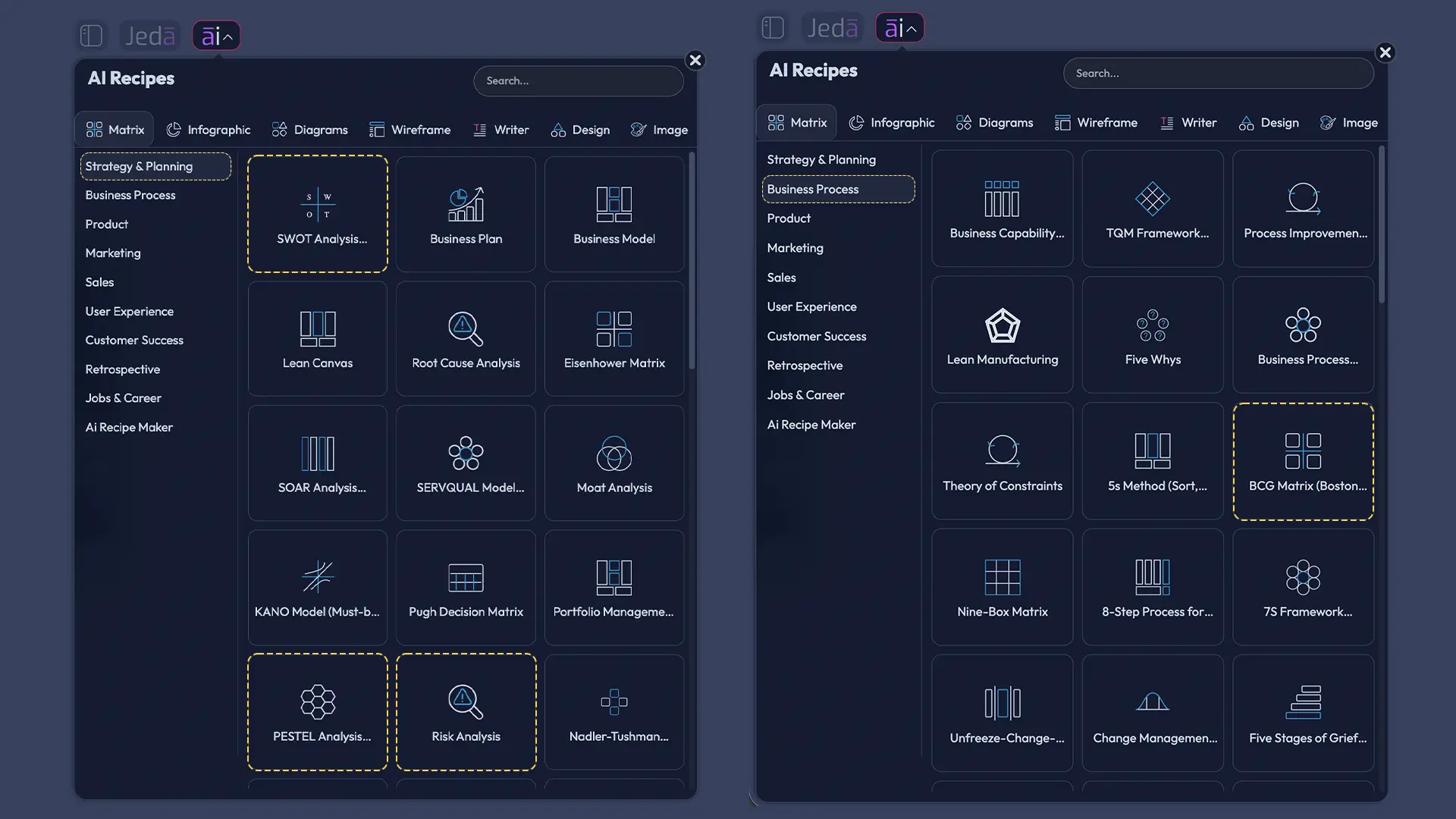This screenshot has width=1456, height=819.
Task: Open the Pugh Decision Matrix recipe
Action: [x=466, y=587]
